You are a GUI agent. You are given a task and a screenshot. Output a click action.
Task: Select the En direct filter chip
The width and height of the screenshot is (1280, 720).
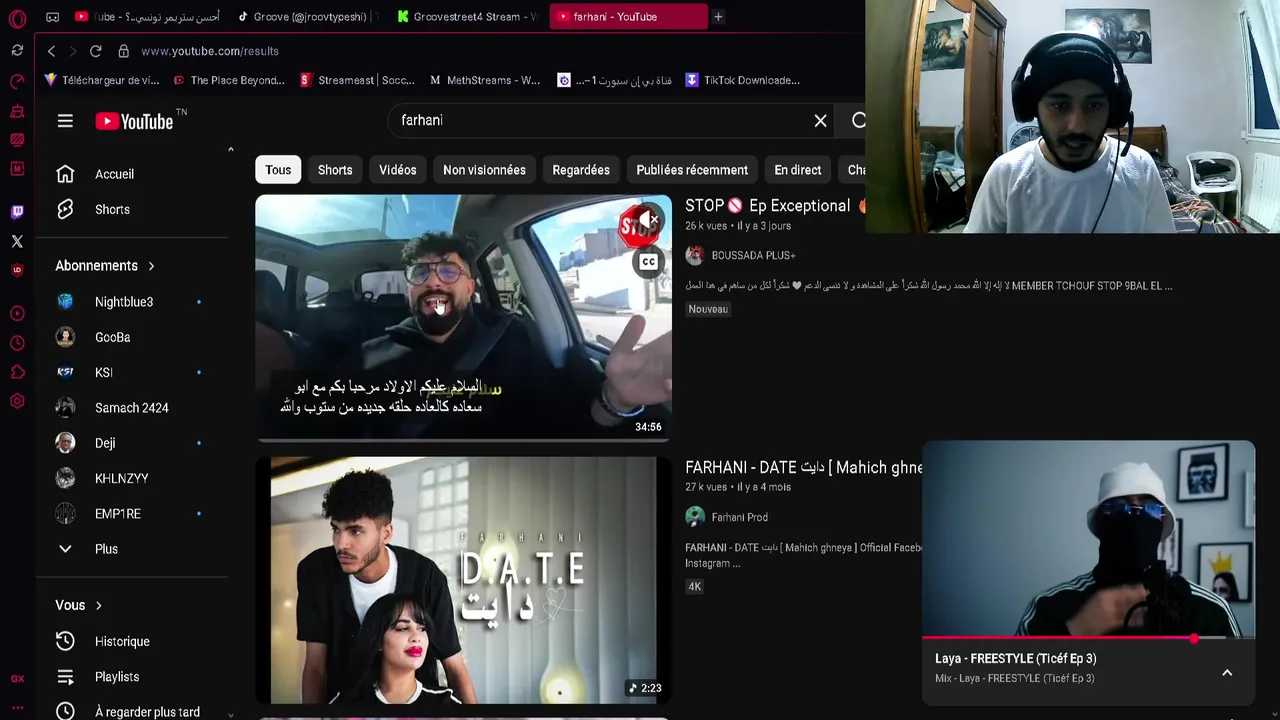[x=798, y=170]
